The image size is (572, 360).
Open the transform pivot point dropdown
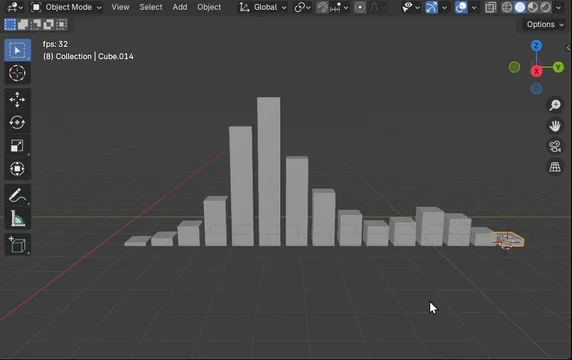click(x=302, y=7)
